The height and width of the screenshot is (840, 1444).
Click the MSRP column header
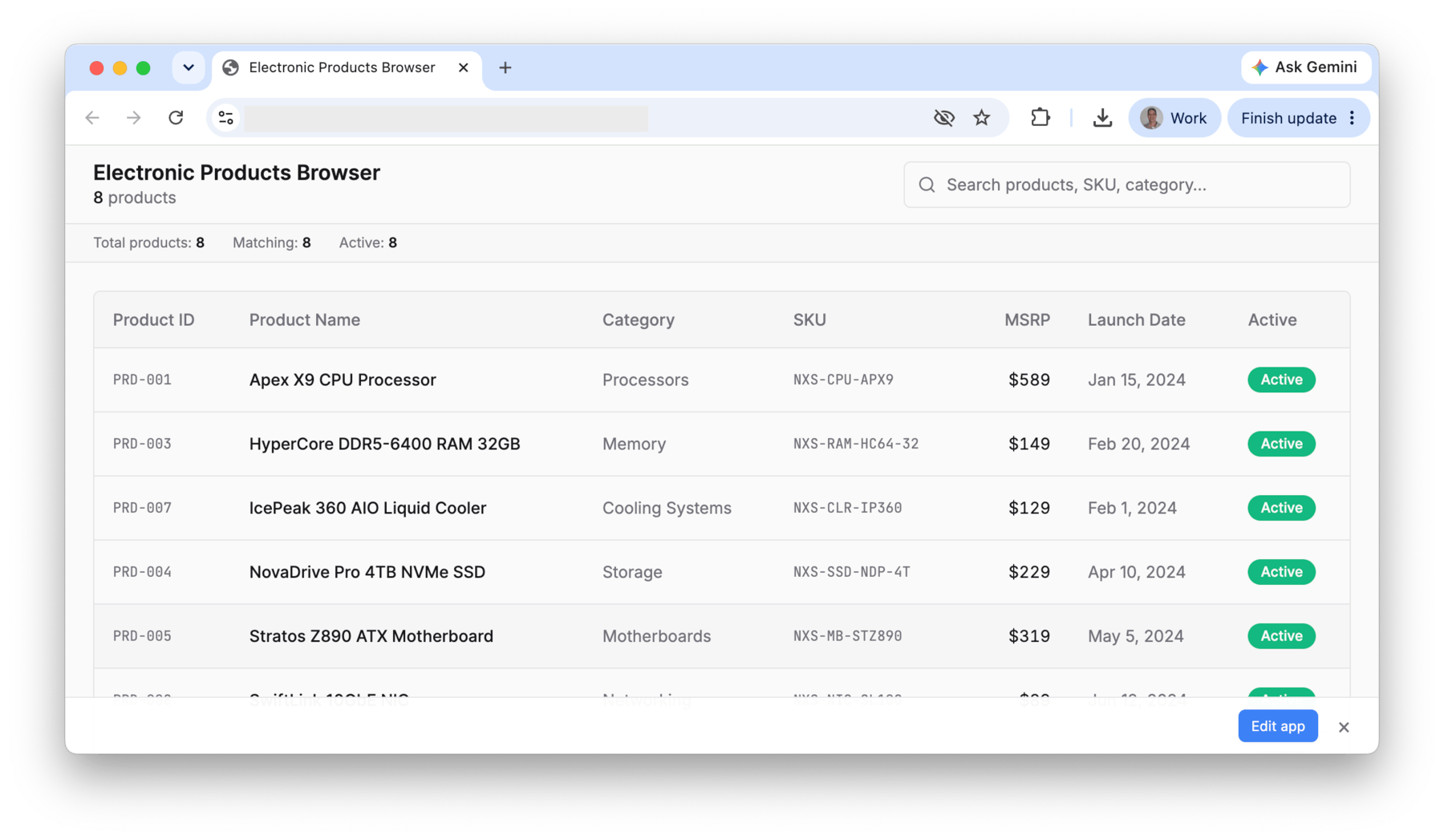[1027, 319]
